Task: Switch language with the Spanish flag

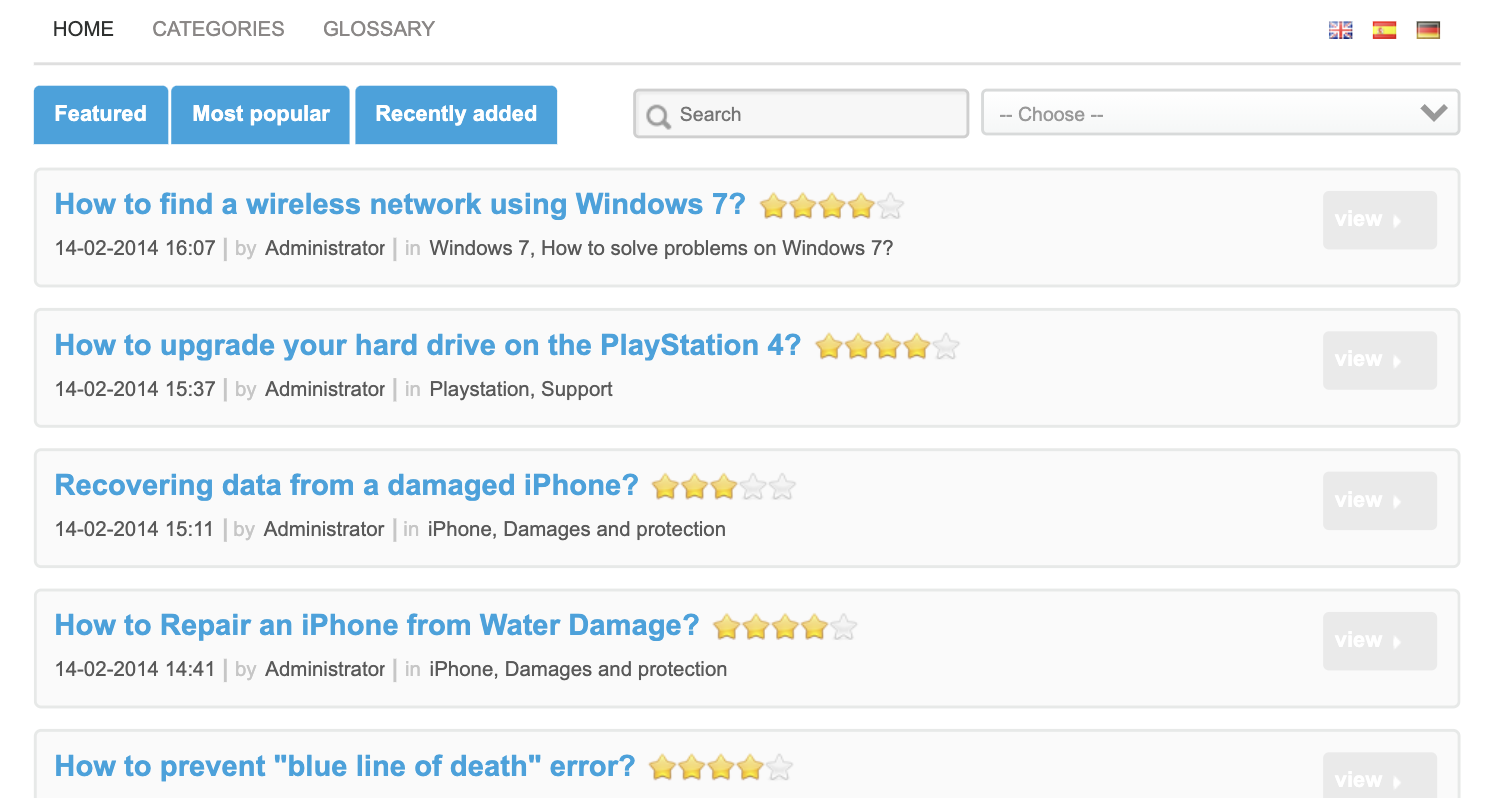Action: (1384, 30)
